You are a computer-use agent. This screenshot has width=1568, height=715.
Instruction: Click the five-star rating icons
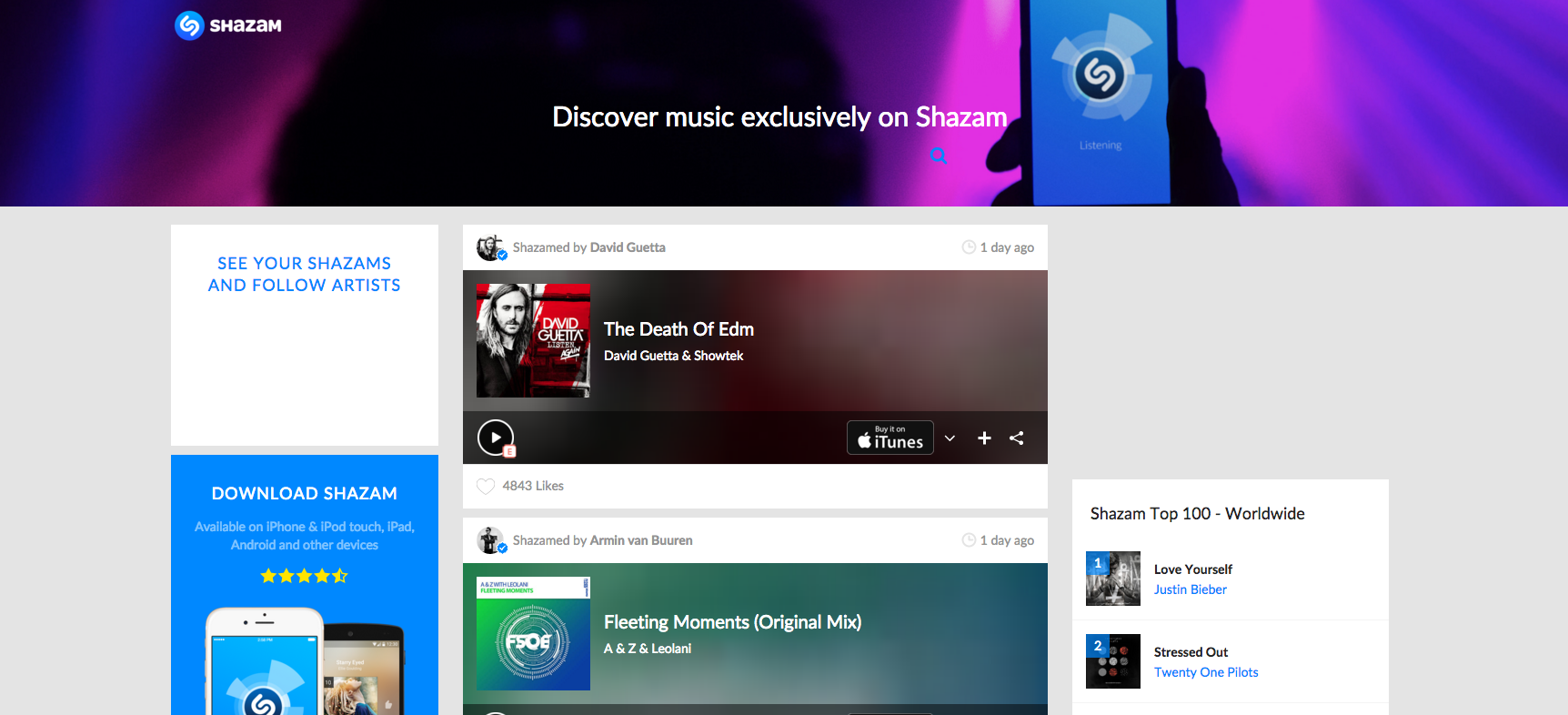(304, 576)
